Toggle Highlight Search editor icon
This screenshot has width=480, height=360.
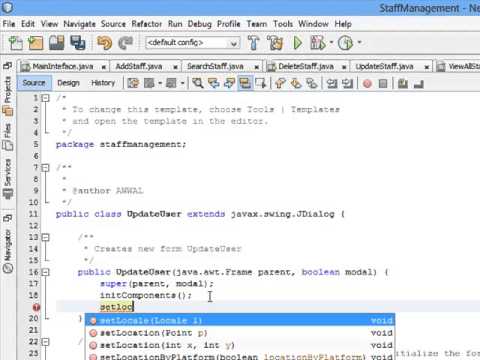pyautogui.click(x=245, y=83)
